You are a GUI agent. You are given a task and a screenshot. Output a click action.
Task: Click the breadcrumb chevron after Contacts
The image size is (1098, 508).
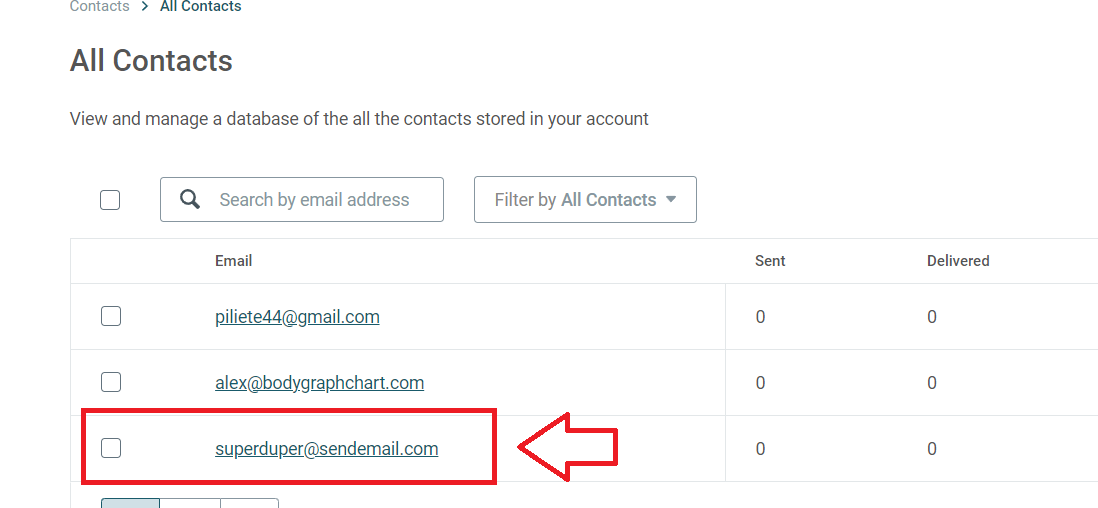pyautogui.click(x=145, y=7)
